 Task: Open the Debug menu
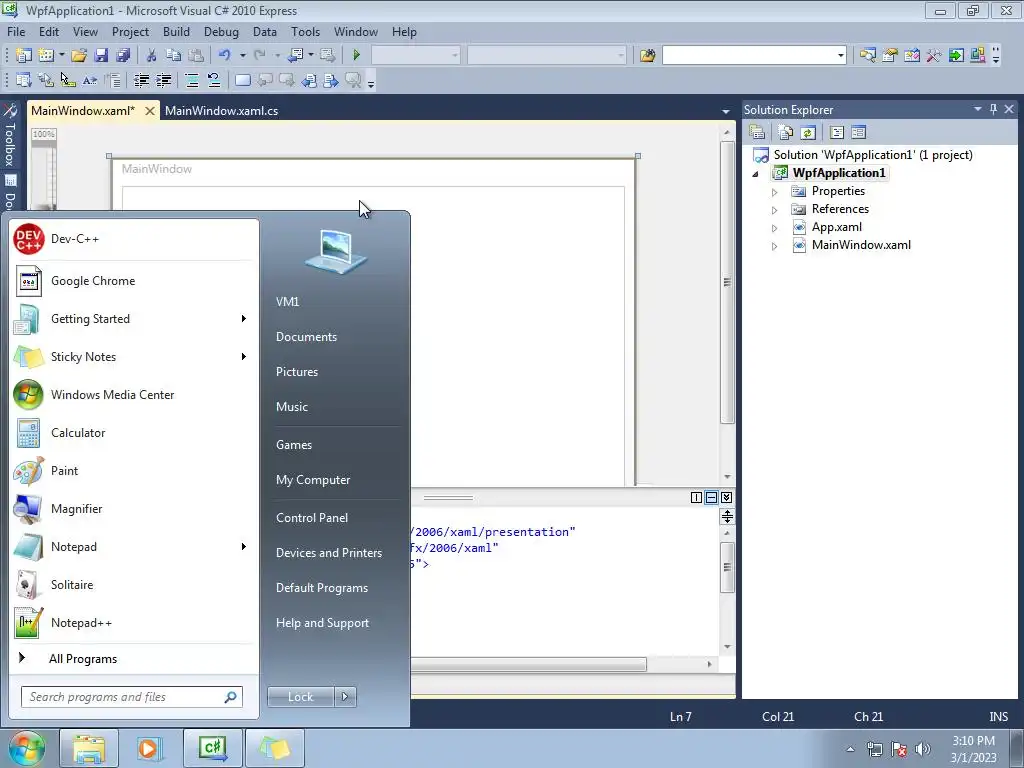[221, 31]
